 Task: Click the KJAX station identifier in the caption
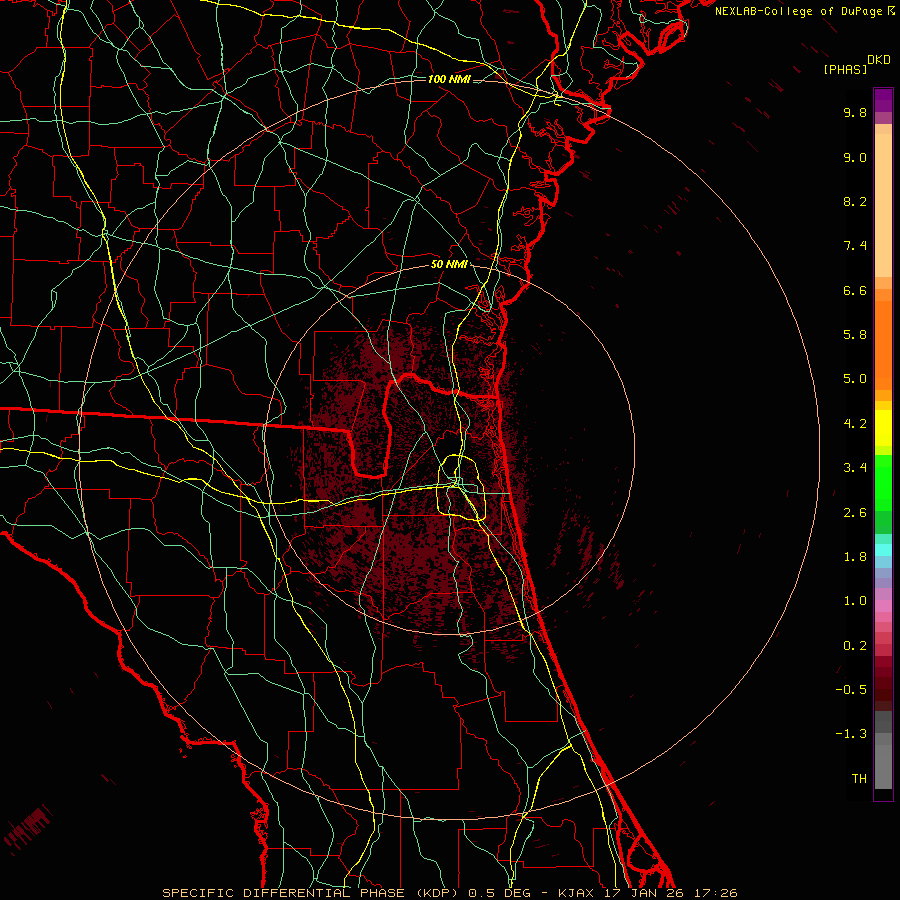tap(577, 893)
